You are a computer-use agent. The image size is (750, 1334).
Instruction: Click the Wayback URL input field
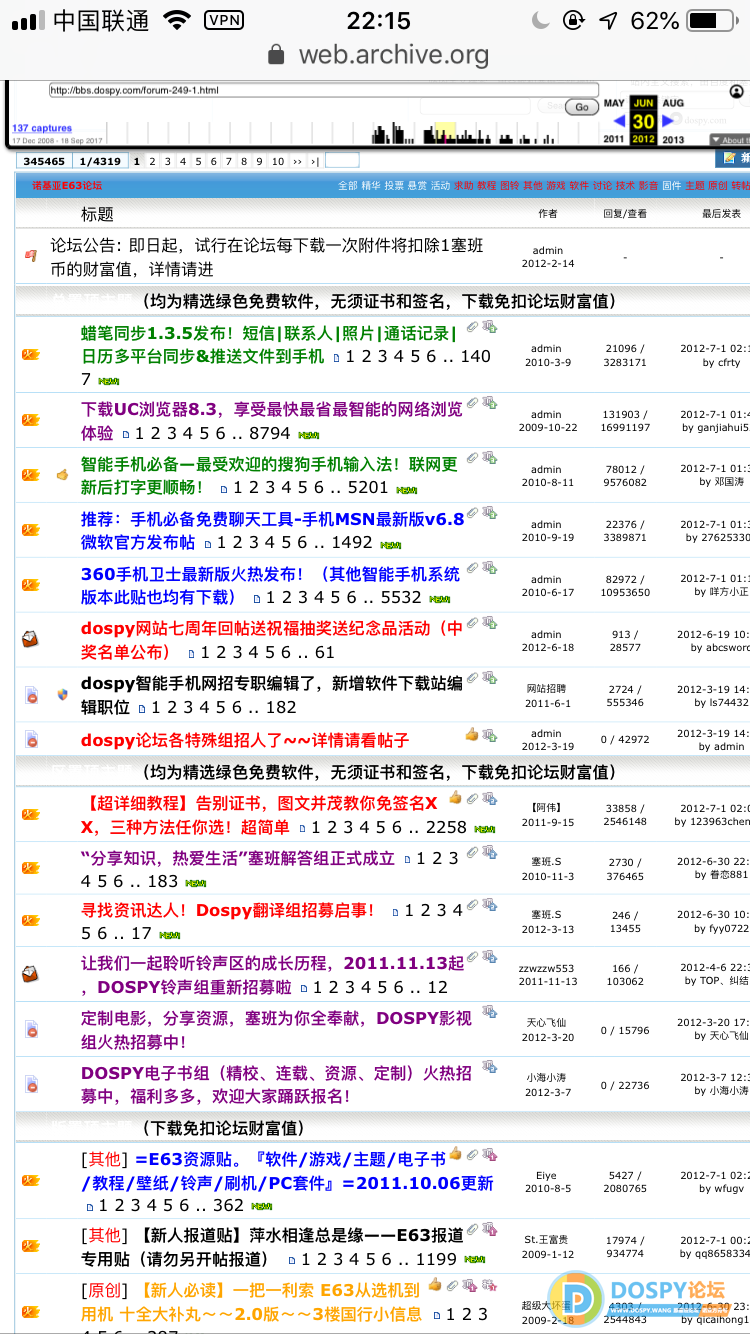click(323, 90)
